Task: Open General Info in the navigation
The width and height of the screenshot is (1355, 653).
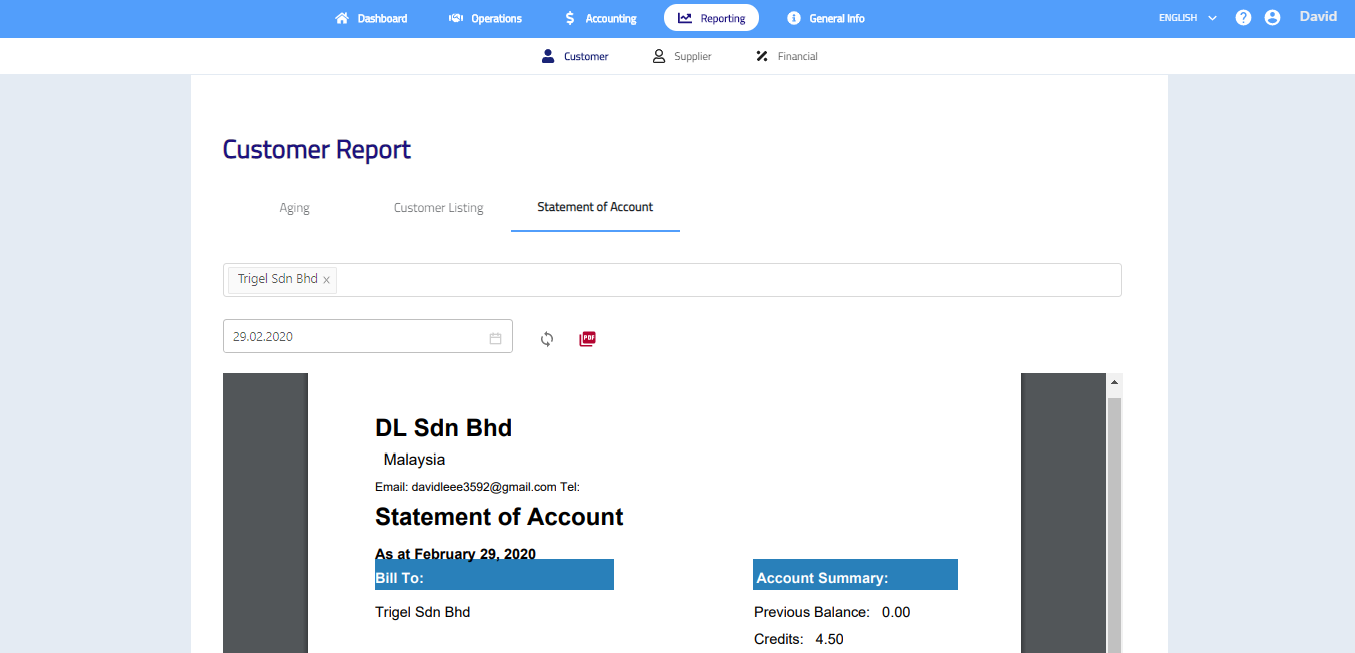Action: tap(825, 18)
